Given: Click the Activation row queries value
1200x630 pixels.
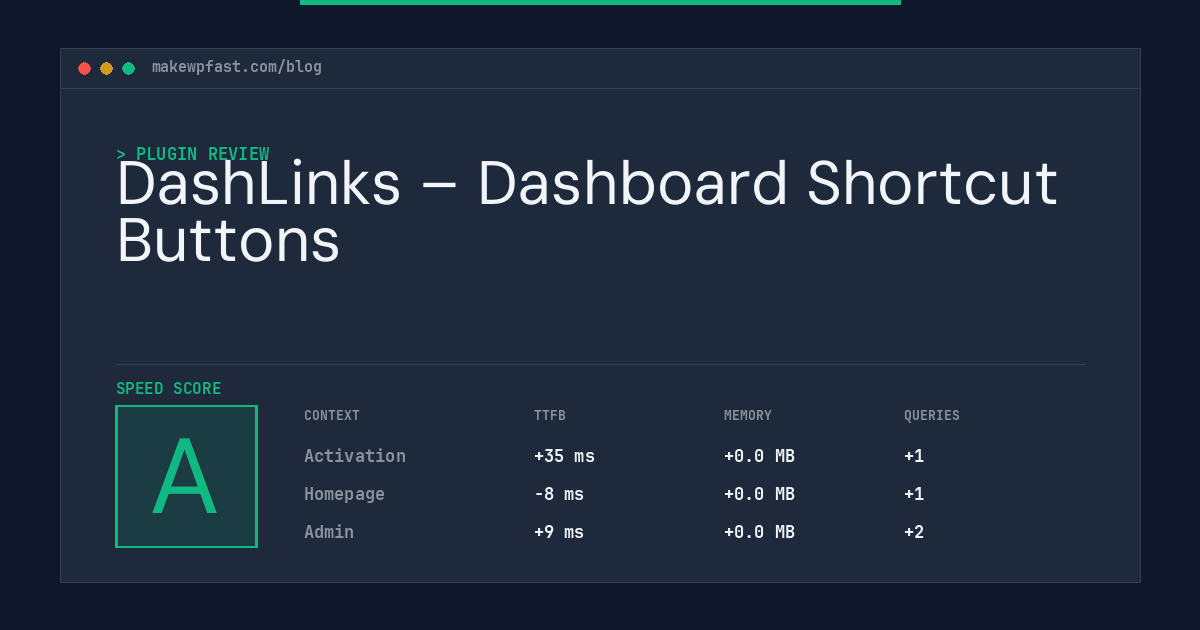Looking at the screenshot, I should point(914,456).
